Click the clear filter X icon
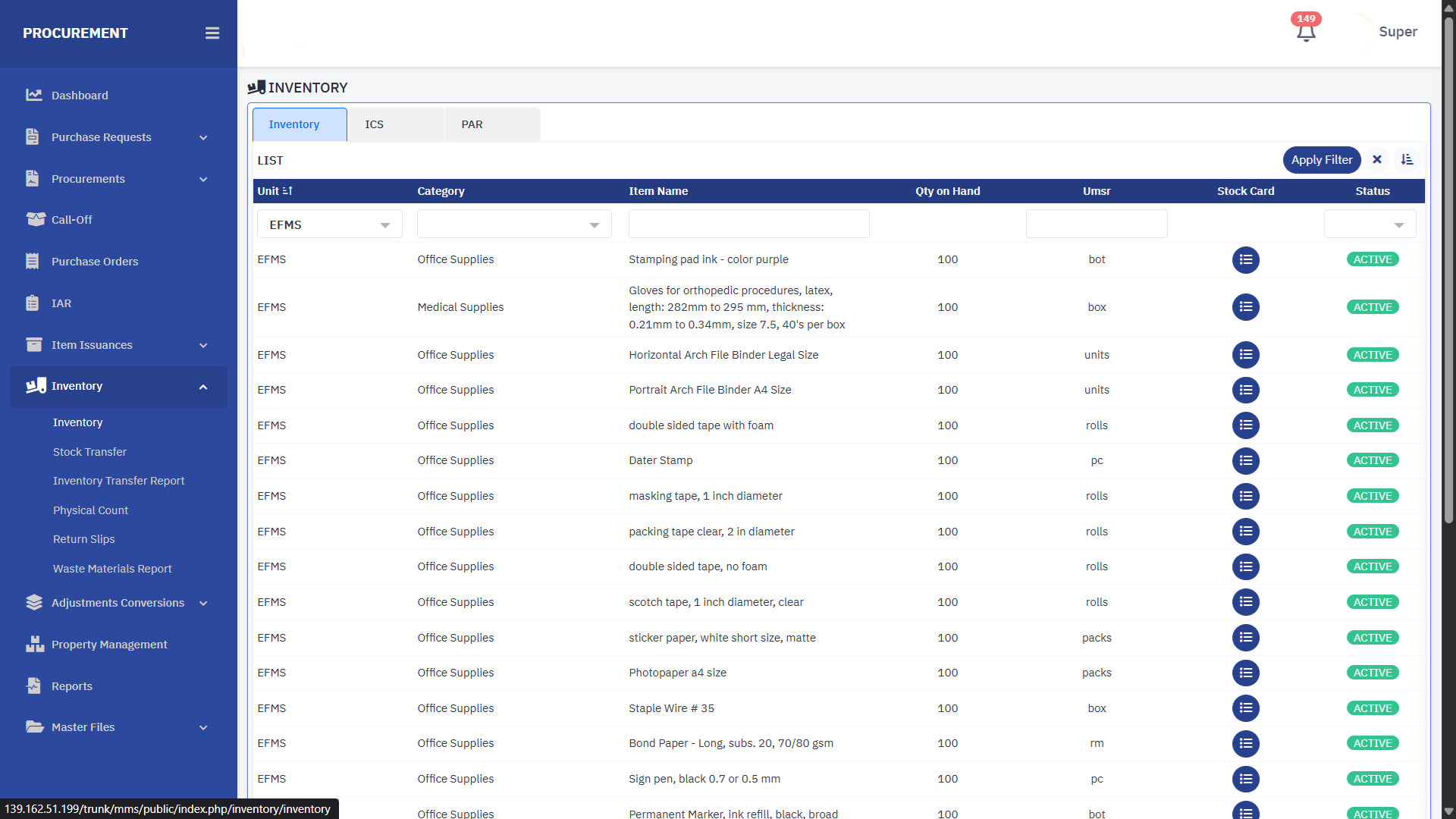This screenshot has height=819, width=1456. tap(1377, 160)
